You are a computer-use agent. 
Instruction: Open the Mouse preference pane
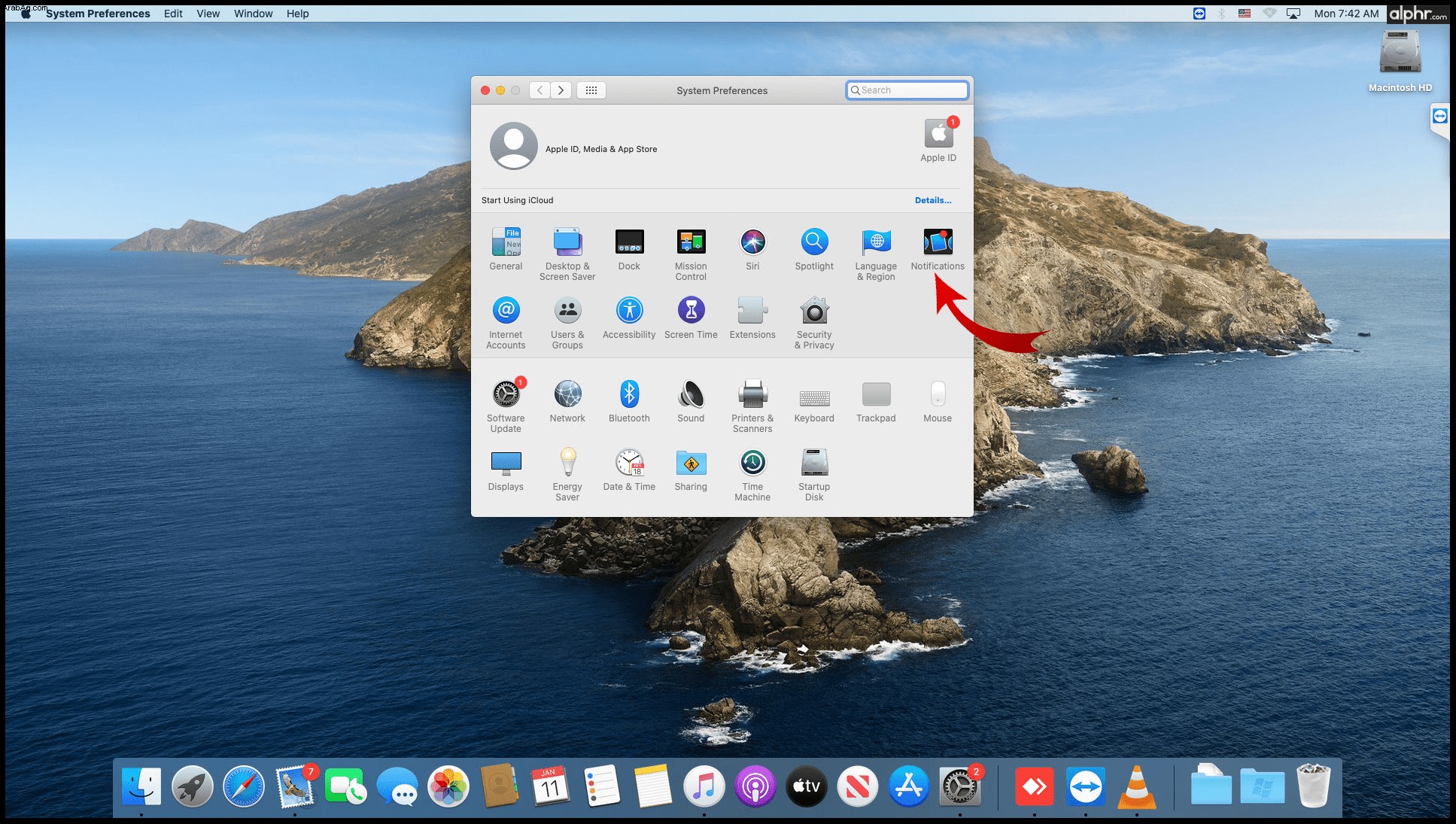point(938,401)
